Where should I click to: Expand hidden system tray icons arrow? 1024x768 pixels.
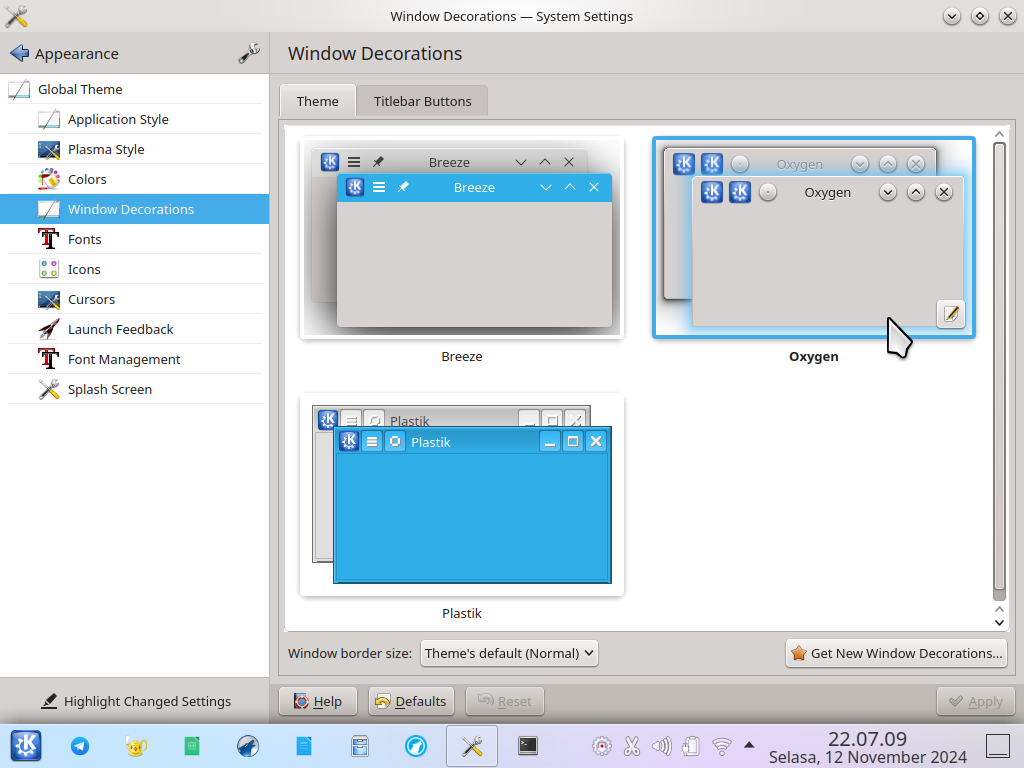(749, 745)
